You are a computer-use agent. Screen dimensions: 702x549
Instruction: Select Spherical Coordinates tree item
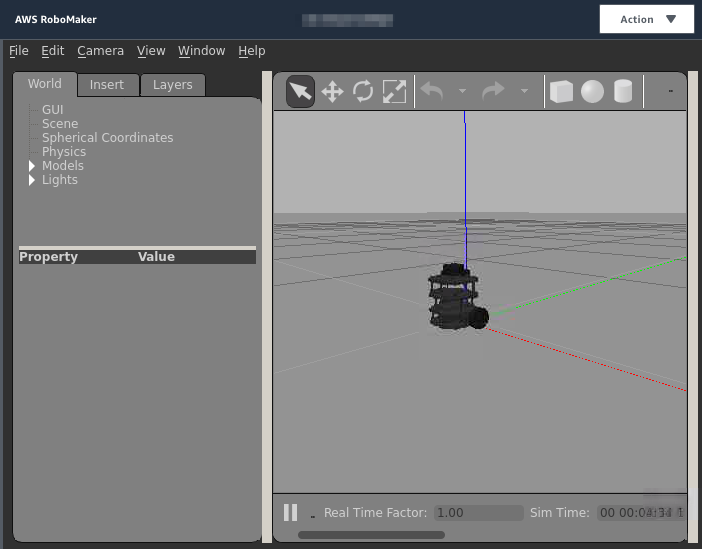pos(107,137)
